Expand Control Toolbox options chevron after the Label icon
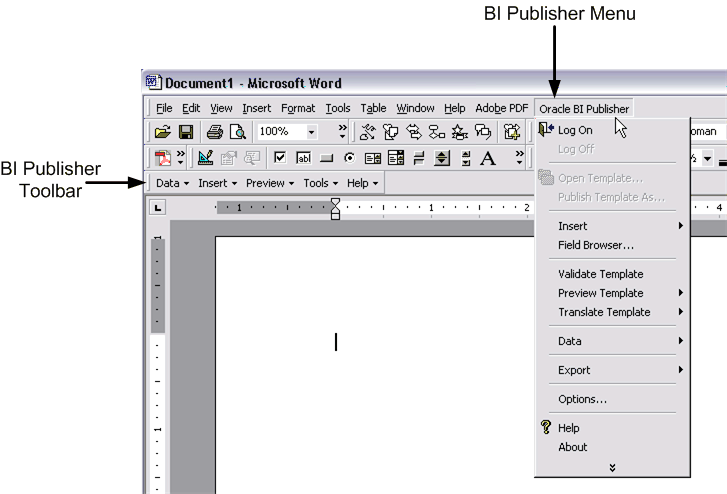 519,158
